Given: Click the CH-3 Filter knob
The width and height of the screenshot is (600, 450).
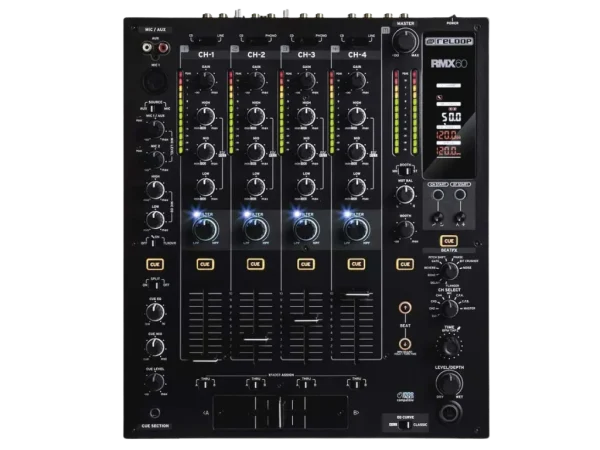Looking at the screenshot, I should point(306,229).
